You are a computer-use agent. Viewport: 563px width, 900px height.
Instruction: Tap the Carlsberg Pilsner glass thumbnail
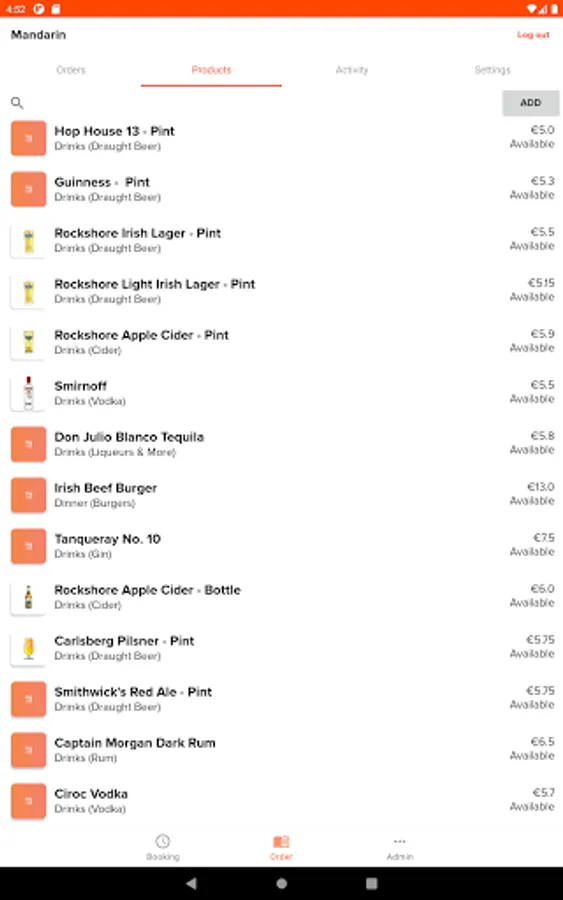point(28,647)
